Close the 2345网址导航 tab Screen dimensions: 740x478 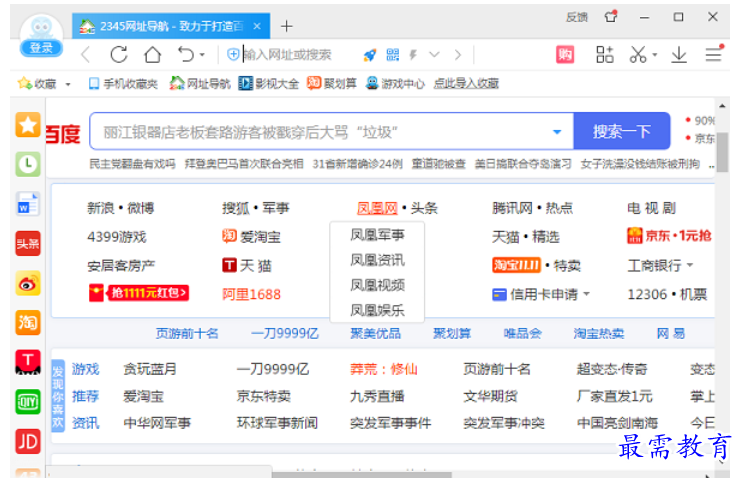click(257, 26)
